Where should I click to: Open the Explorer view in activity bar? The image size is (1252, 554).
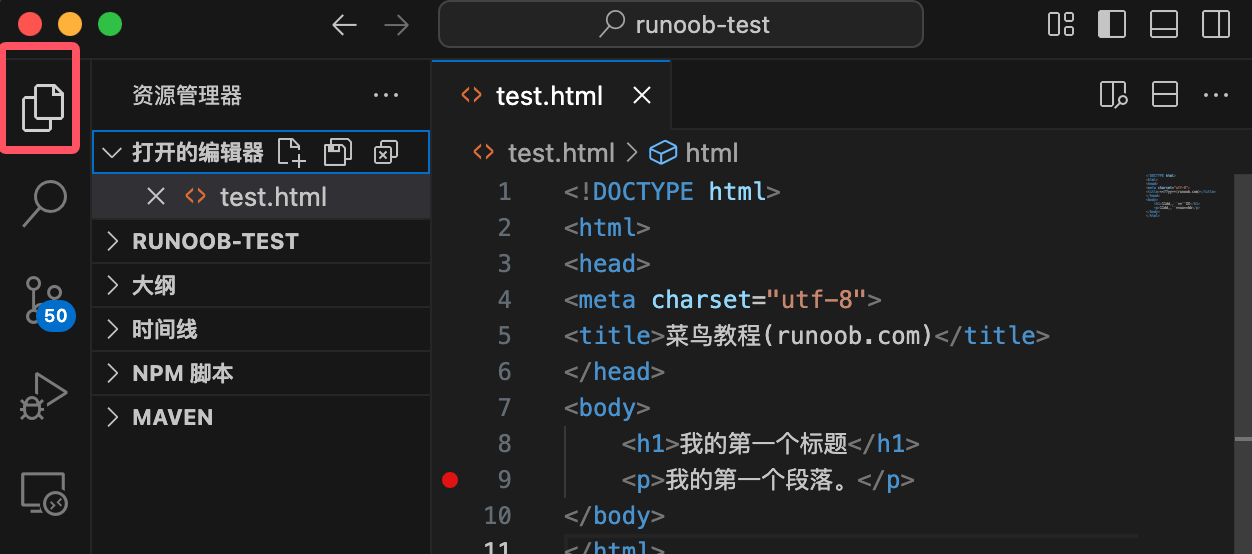pyautogui.click(x=43, y=105)
